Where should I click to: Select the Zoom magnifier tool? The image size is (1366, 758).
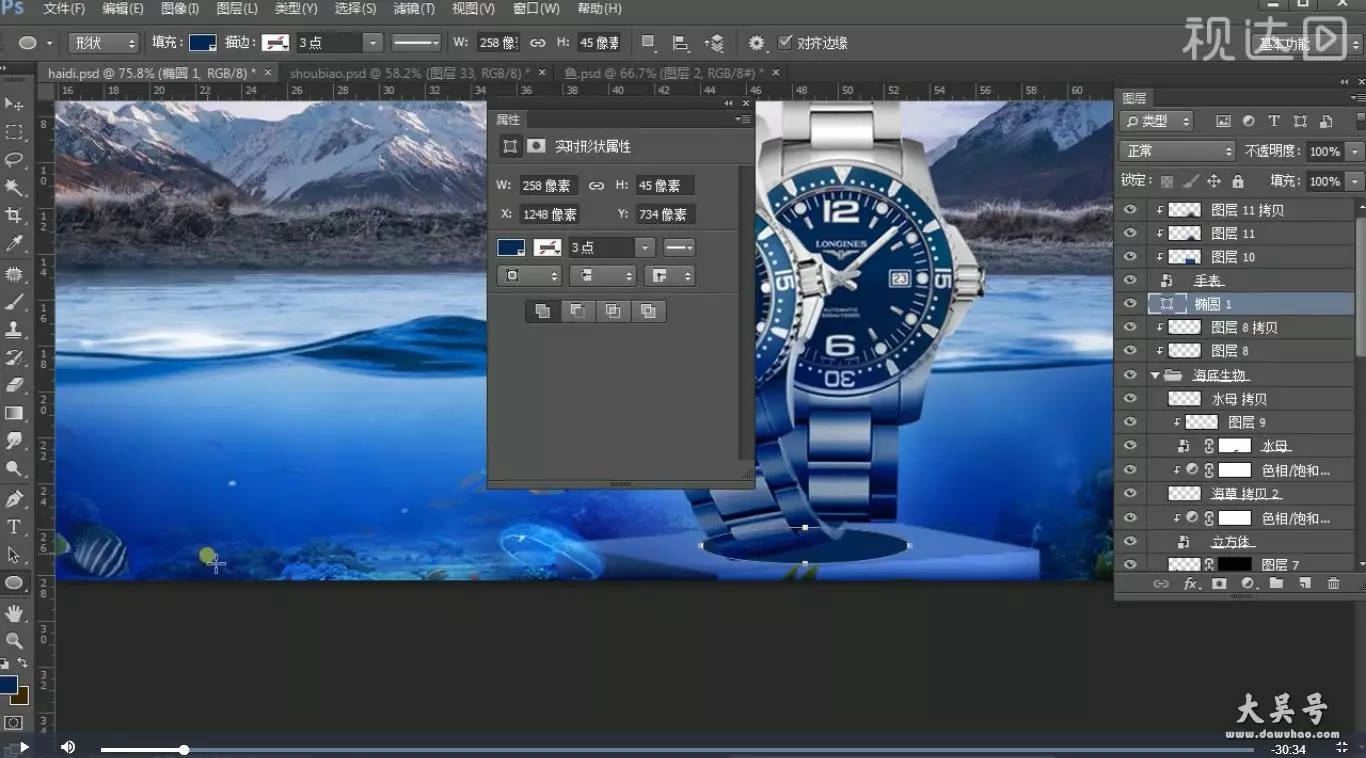14,640
